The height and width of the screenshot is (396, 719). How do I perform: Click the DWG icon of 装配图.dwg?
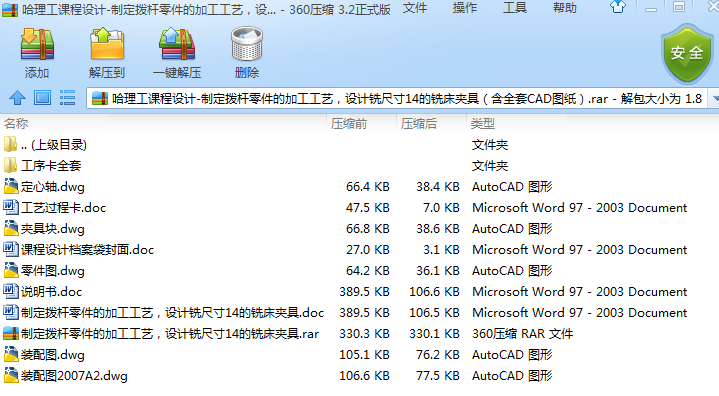click(11, 354)
